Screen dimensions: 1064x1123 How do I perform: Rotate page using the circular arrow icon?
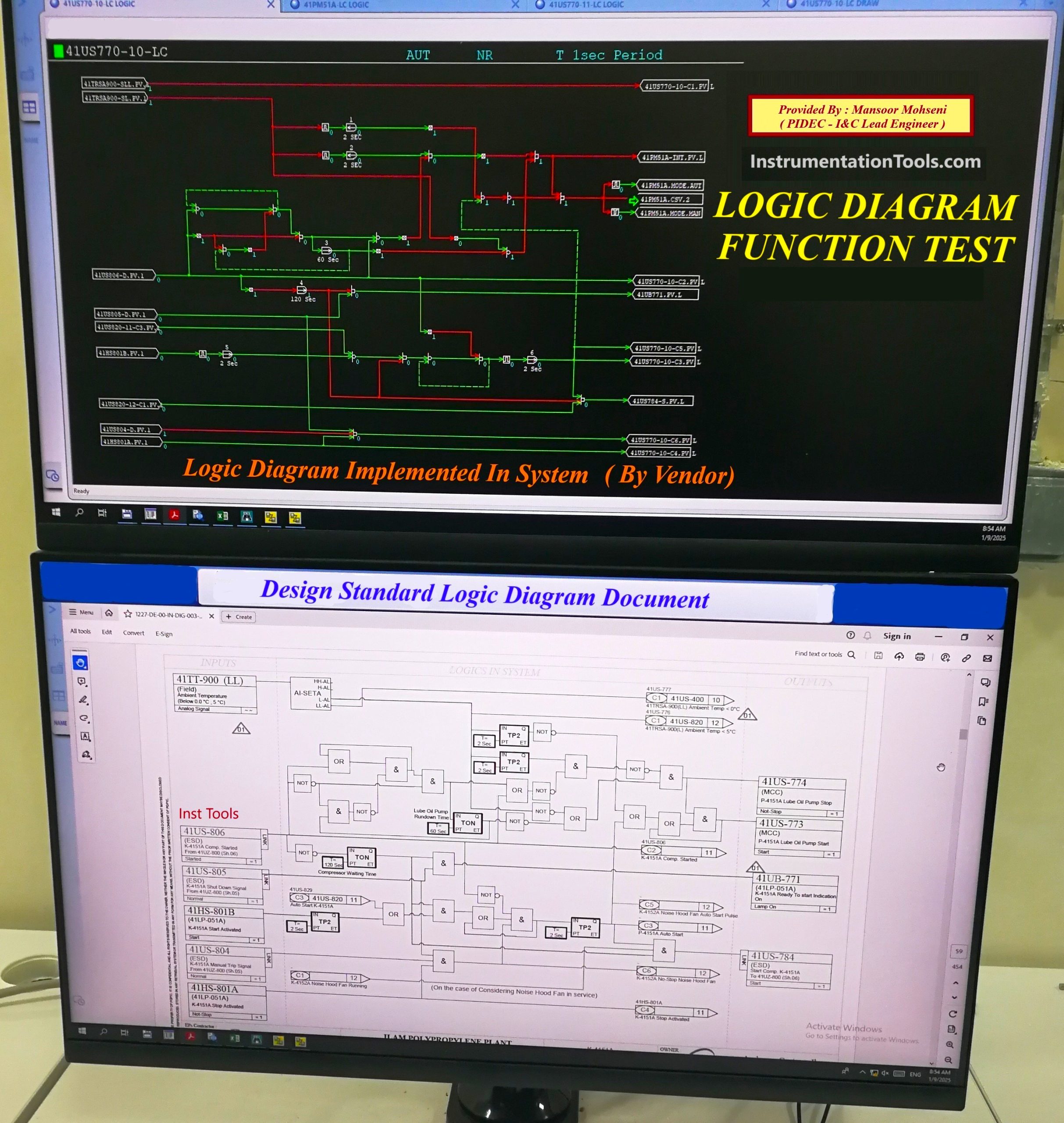(x=953, y=1013)
